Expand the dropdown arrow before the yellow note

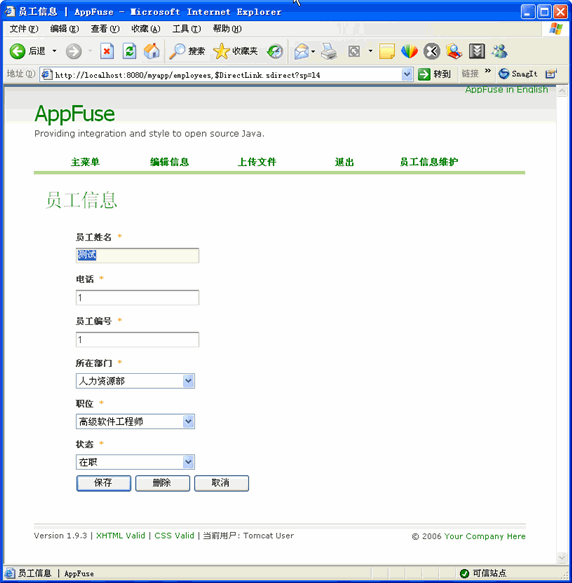(x=370, y=51)
